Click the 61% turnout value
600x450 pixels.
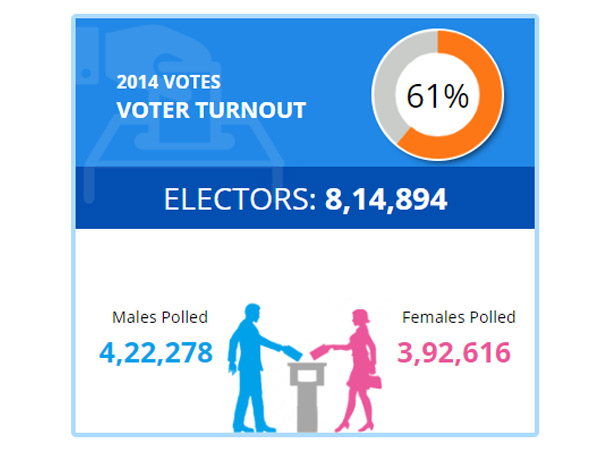(x=437, y=96)
